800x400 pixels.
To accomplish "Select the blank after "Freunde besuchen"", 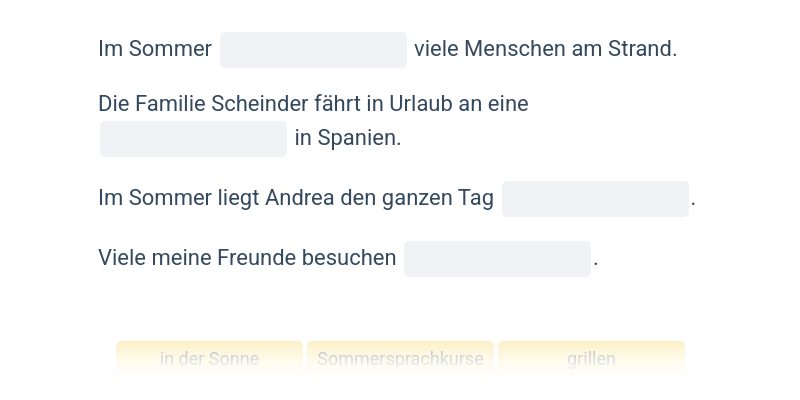I will pyautogui.click(x=497, y=259).
